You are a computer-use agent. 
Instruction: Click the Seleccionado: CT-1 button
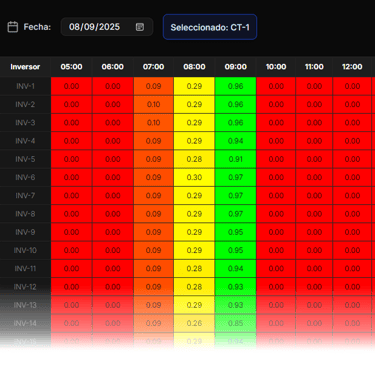(x=210, y=27)
